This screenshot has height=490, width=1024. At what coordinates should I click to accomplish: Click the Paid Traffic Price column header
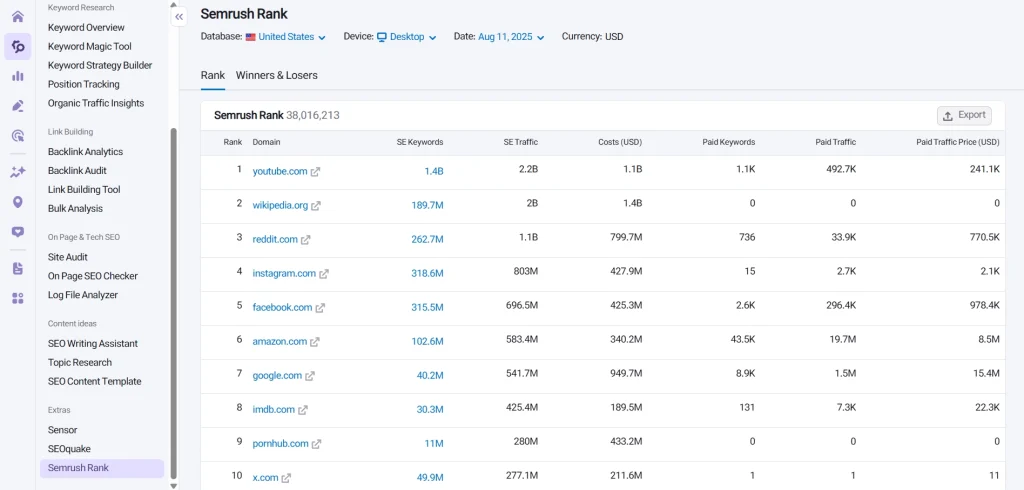pyautogui.click(x=957, y=142)
